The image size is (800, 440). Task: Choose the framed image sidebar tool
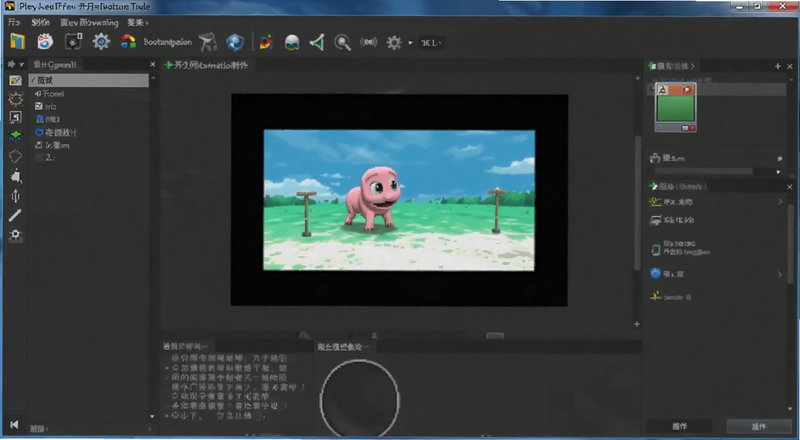tap(15, 117)
